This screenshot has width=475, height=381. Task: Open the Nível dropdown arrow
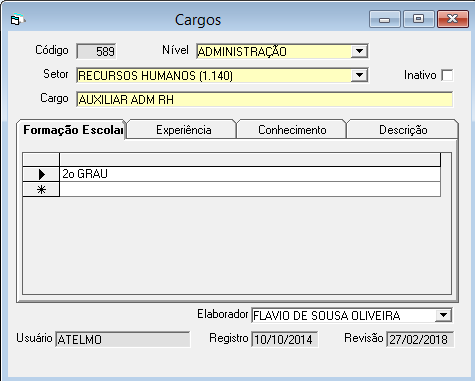(359, 51)
